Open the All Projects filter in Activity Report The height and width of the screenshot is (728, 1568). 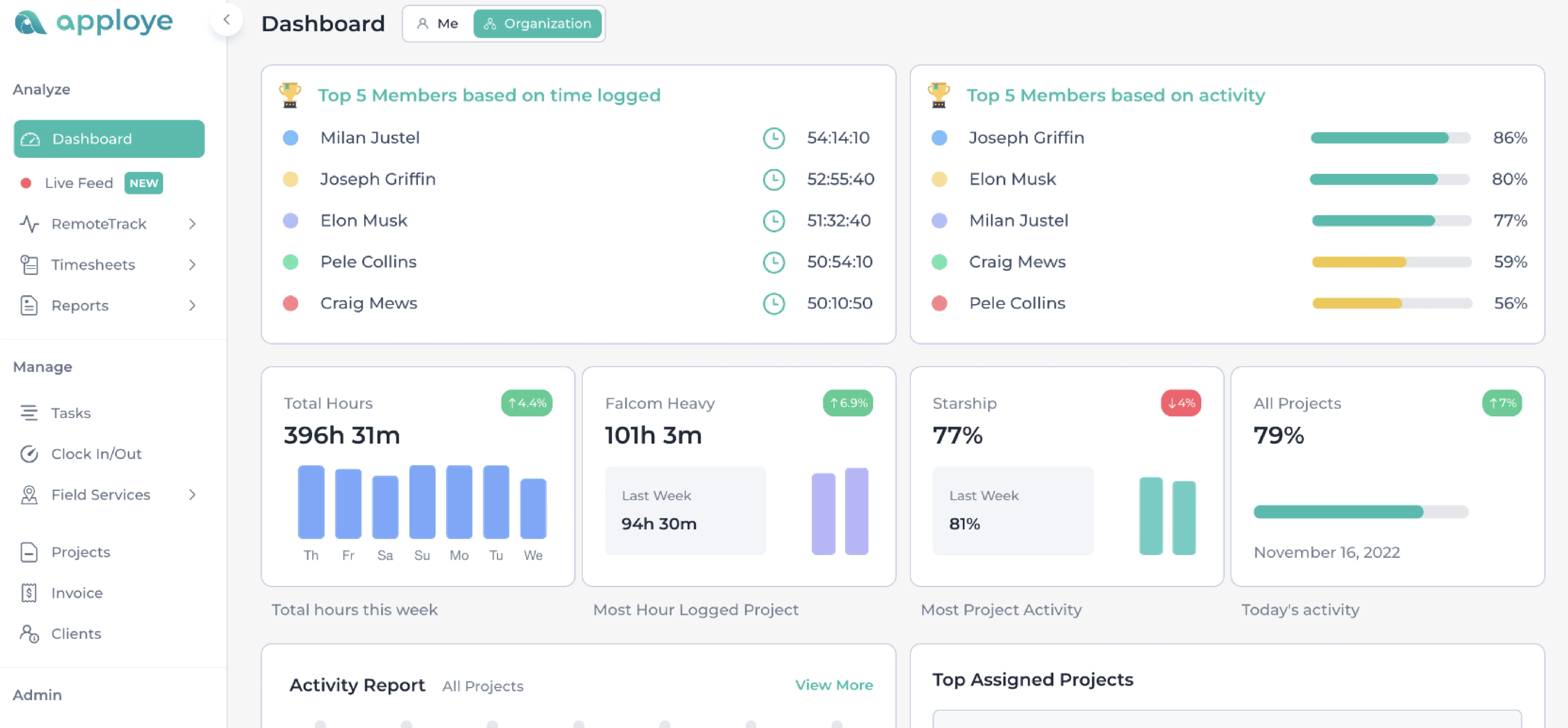483,686
